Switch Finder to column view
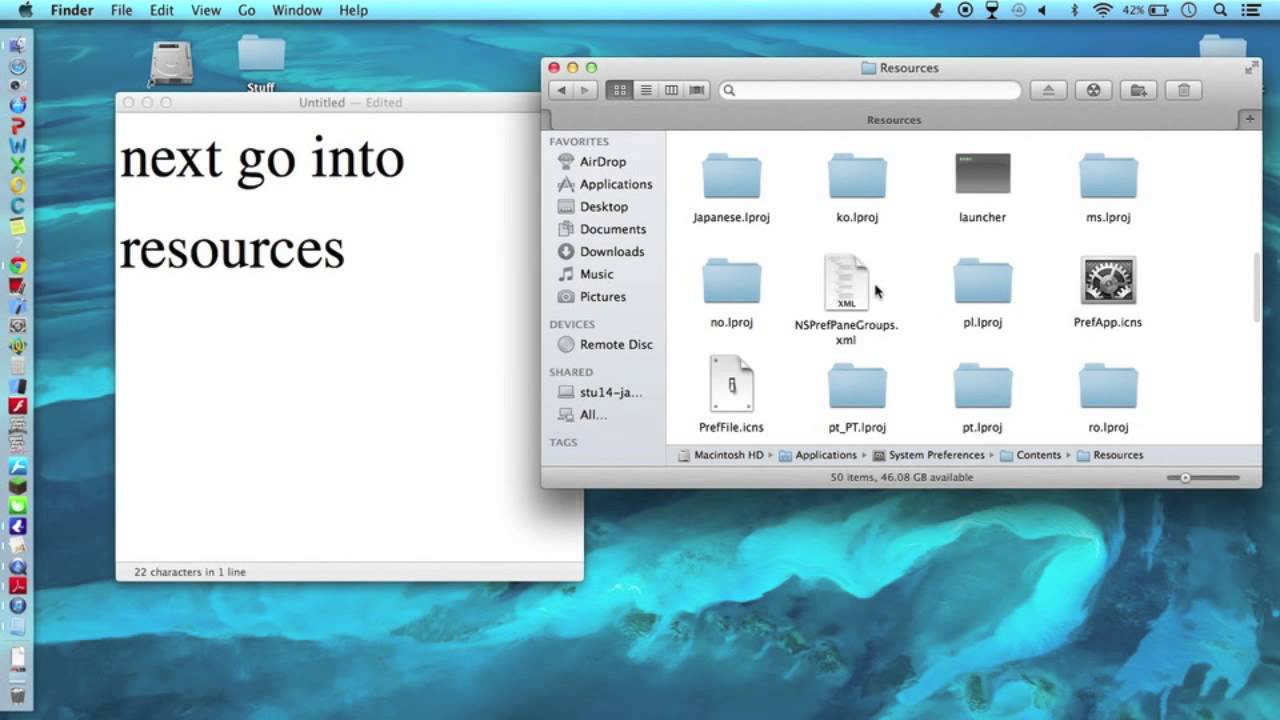Viewport: 1280px width, 720px height. tap(671, 90)
